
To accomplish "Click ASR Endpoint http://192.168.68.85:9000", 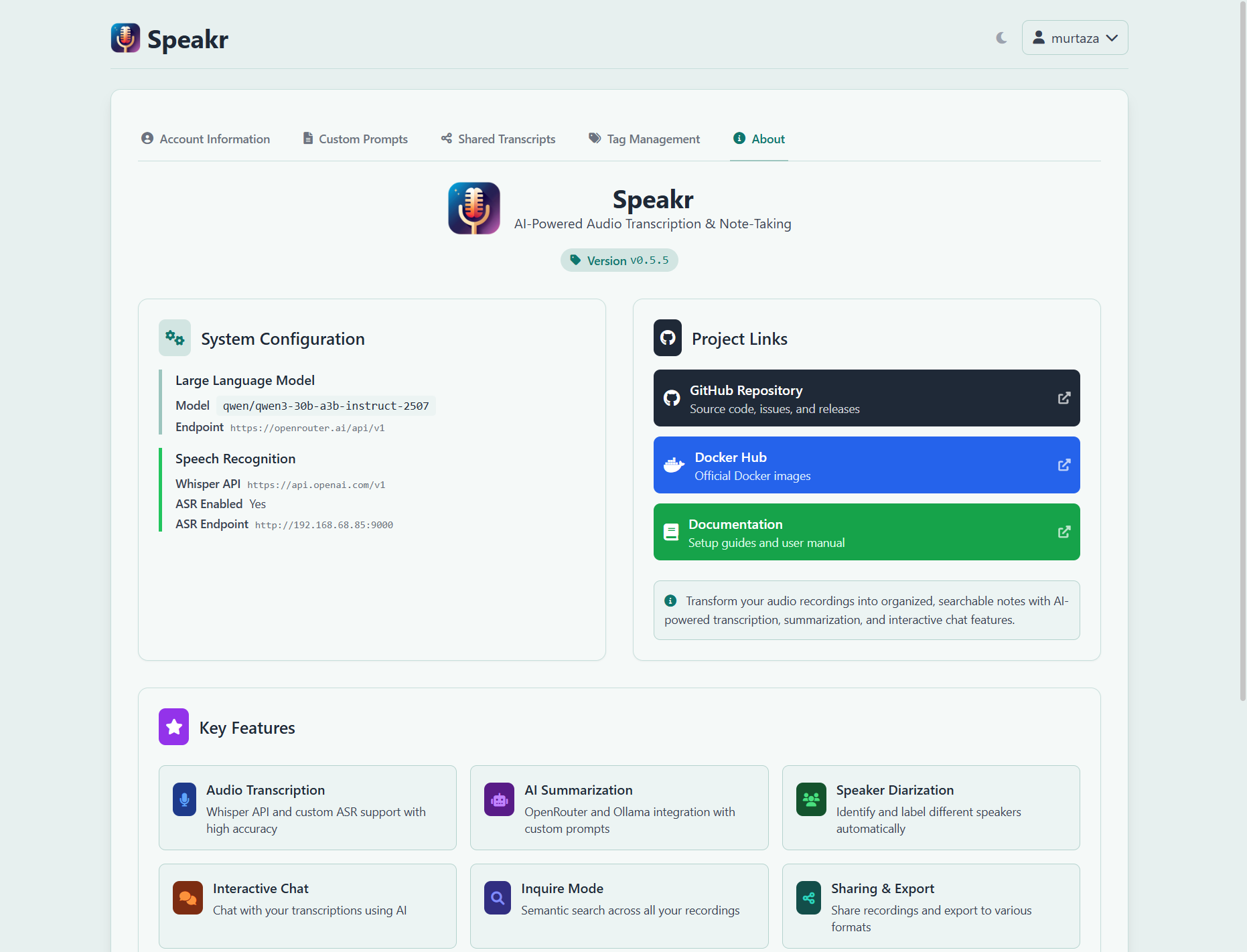I will click(x=324, y=525).
